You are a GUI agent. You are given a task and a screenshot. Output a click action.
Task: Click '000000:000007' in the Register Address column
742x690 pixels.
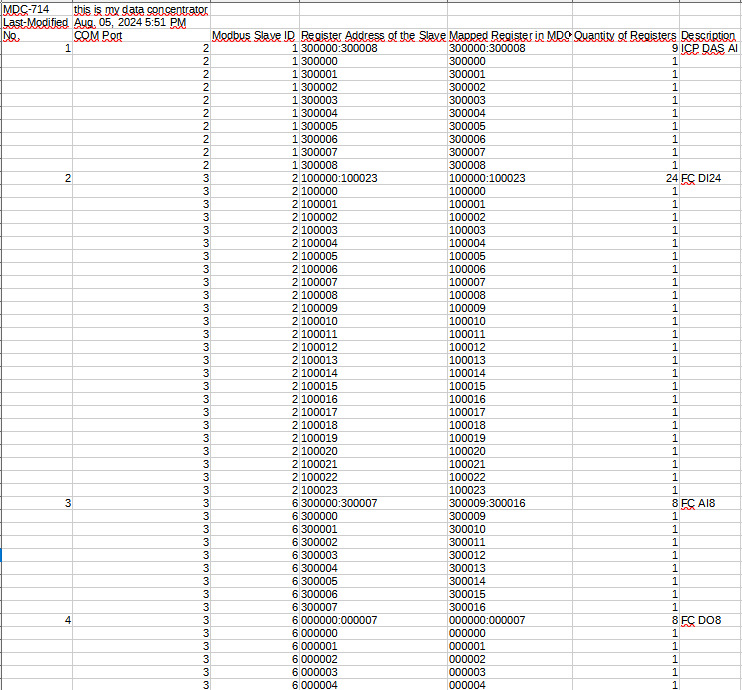tap(373, 620)
